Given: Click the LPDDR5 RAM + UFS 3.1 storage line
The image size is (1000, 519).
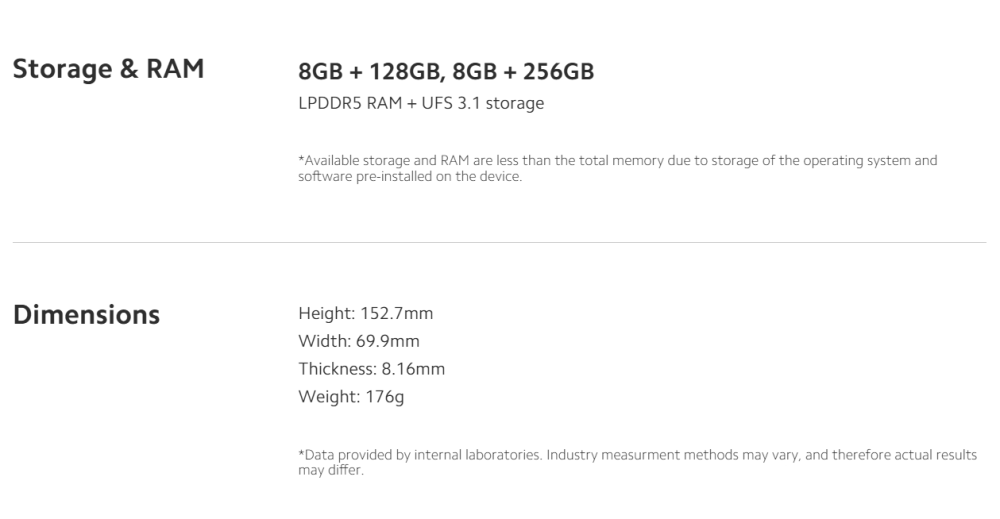Looking at the screenshot, I should 421,103.
